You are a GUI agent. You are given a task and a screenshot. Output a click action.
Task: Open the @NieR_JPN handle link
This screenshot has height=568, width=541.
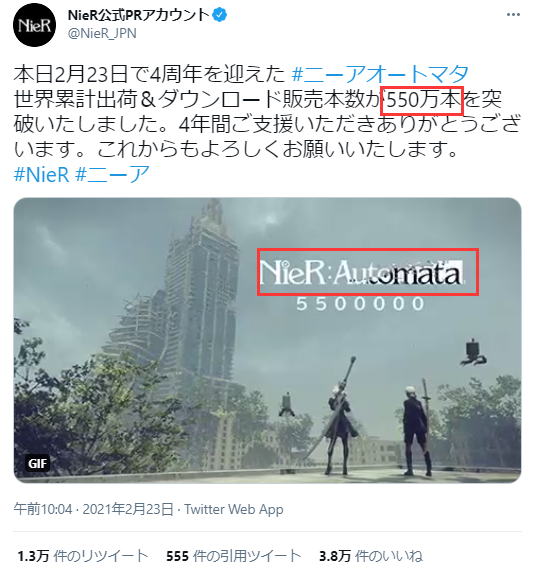click(102, 33)
